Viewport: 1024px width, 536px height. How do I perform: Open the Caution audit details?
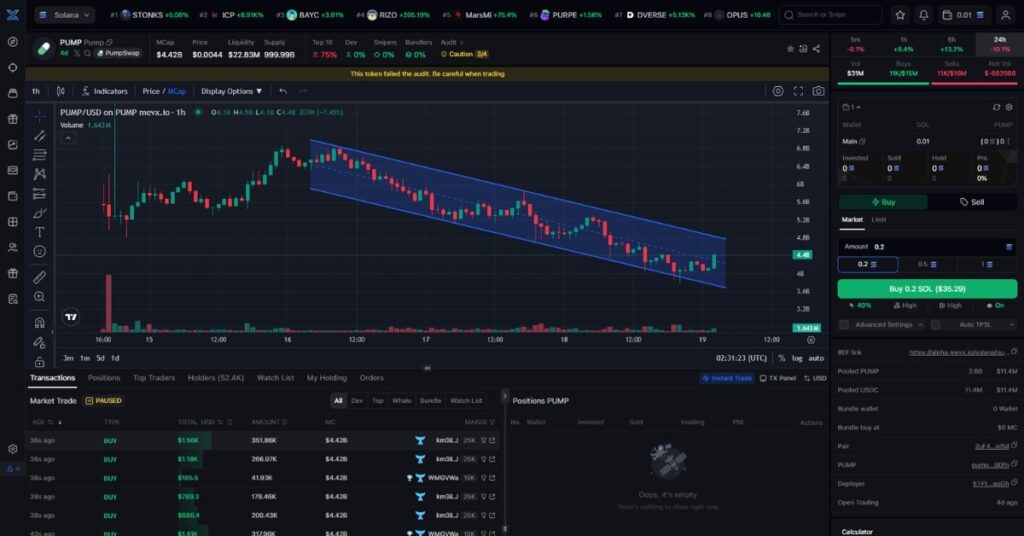point(464,54)
